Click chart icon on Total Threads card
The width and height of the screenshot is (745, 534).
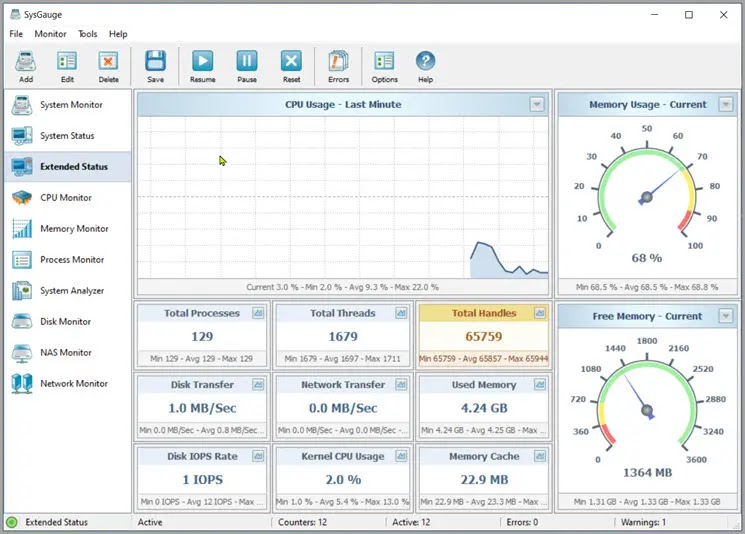pyautogui.click(x=401, y=313)
